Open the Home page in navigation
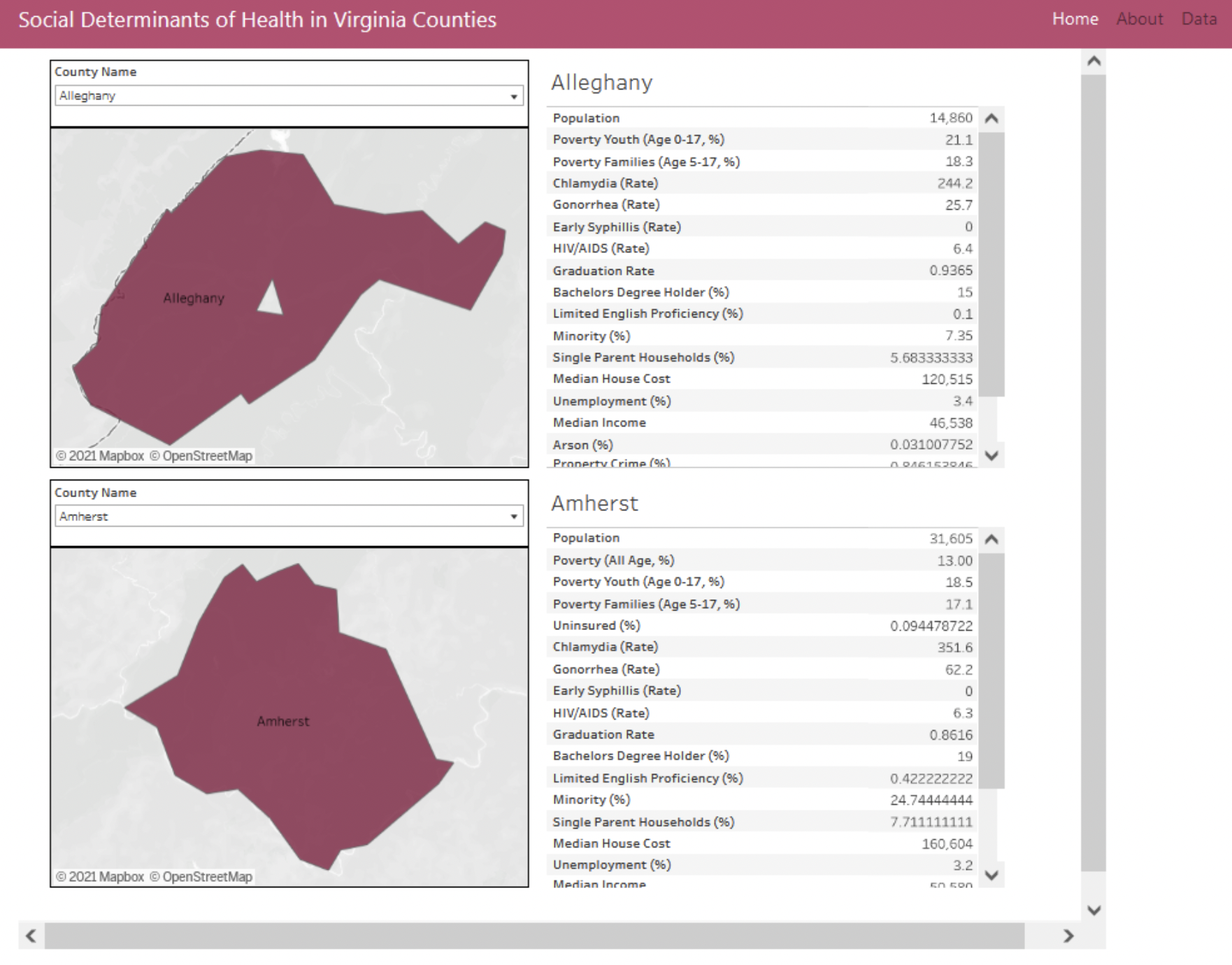Image resolution: width=1232 pixels, height=965 pixels. [1075, 19]
